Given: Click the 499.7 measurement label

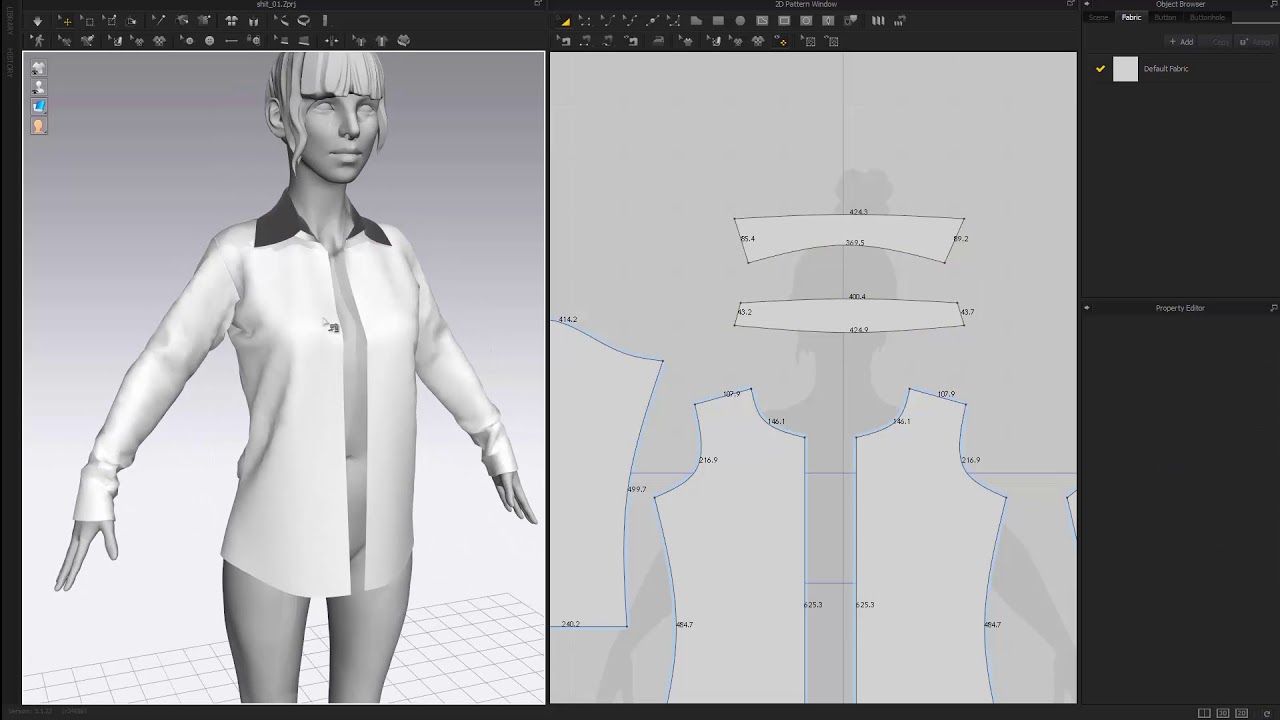Looking at the screenshot, I should click(x=636, y=490).
